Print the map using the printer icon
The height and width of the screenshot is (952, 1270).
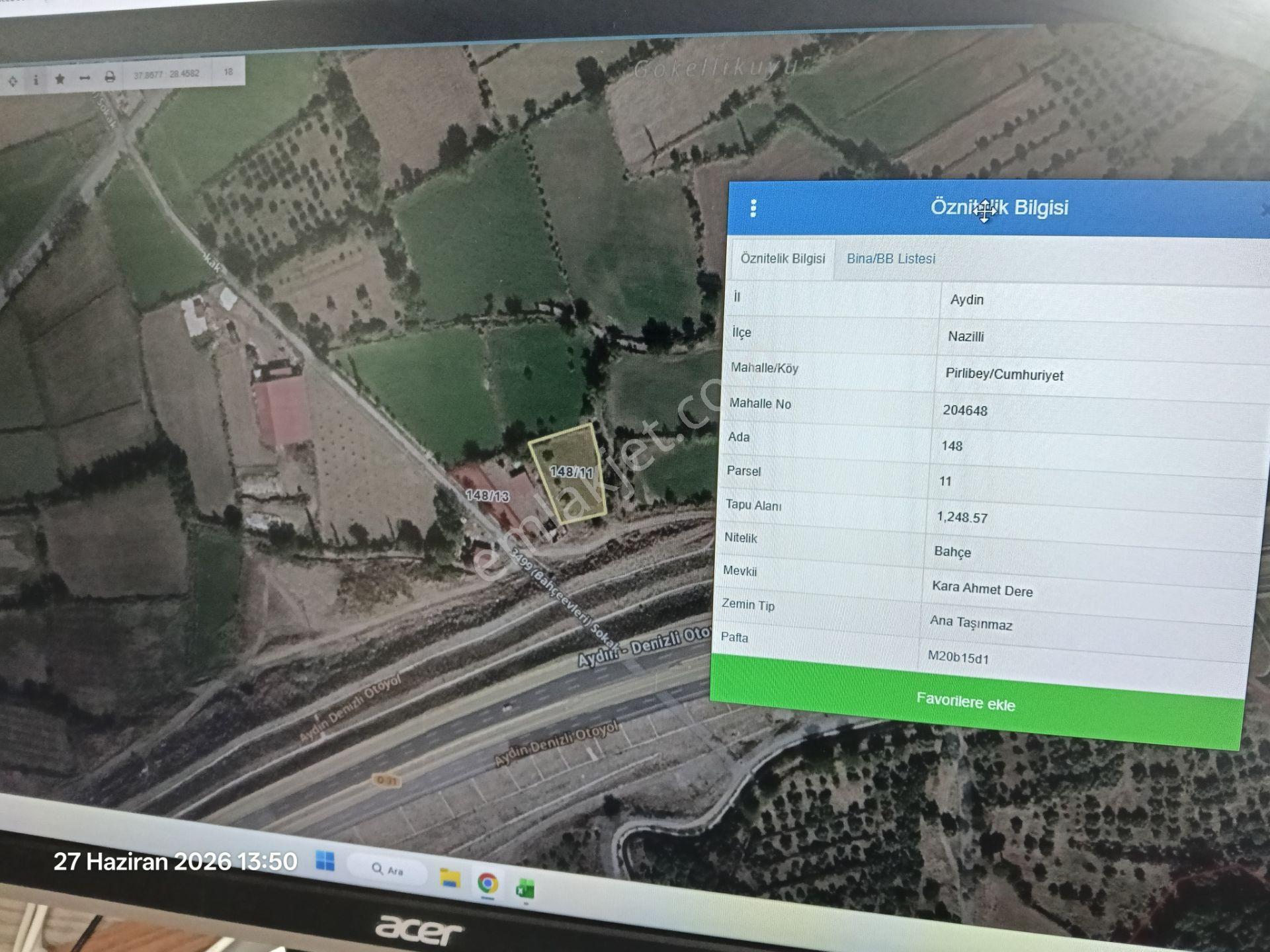(110, 77)
